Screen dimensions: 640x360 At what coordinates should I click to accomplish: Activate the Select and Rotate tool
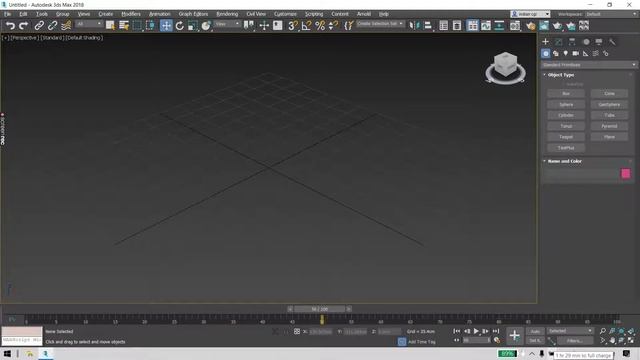click(180, 26)
